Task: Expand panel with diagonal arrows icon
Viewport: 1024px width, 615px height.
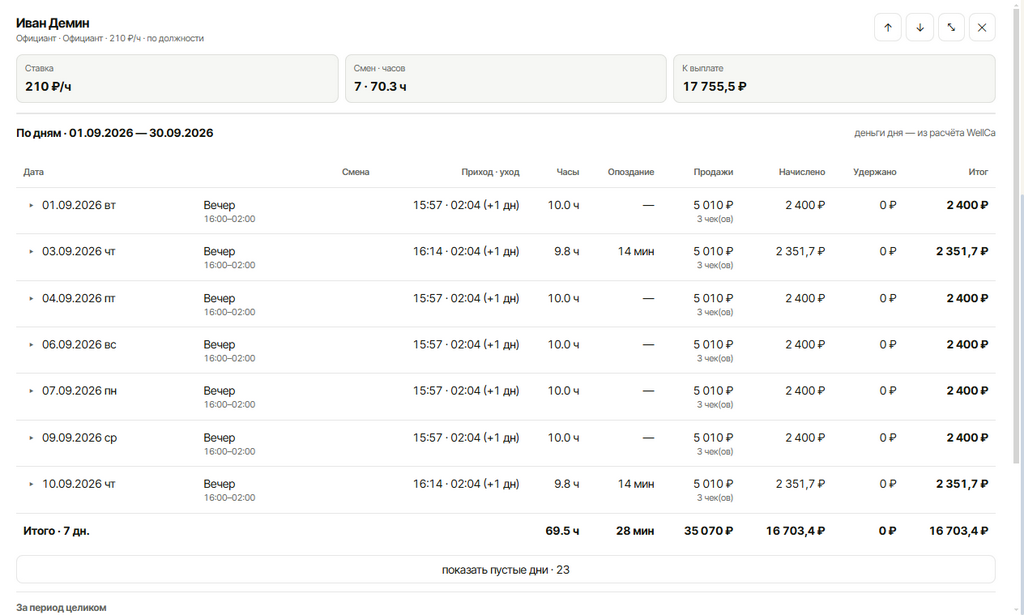Action: (x=951, y=27)
